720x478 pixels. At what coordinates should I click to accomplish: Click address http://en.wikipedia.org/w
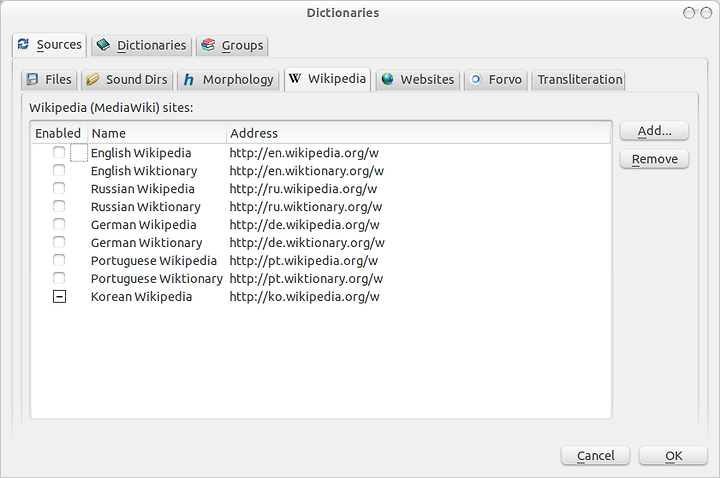coord(304,153)
